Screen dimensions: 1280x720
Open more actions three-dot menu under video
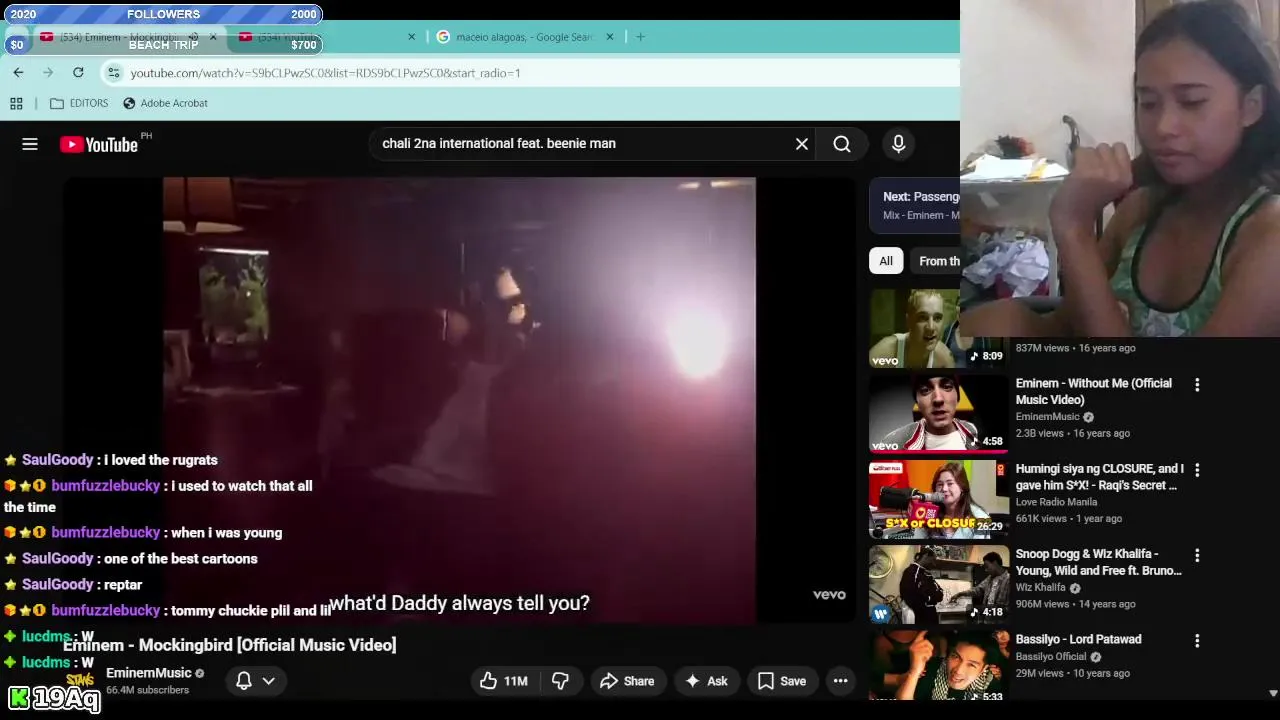[841, 681]
